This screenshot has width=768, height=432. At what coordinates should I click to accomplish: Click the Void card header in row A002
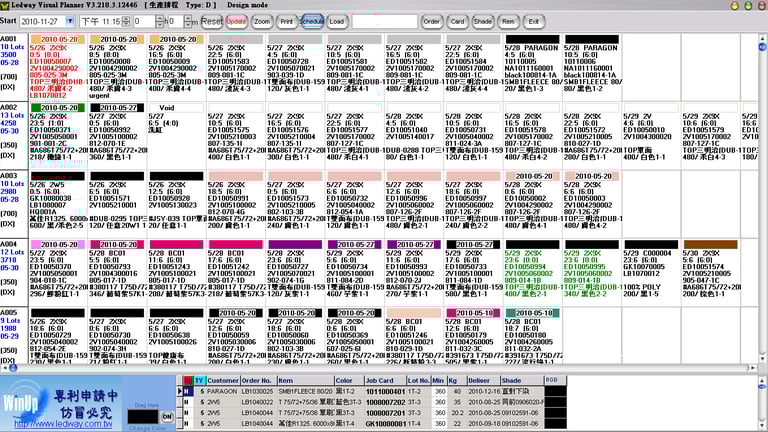[176, 108]
